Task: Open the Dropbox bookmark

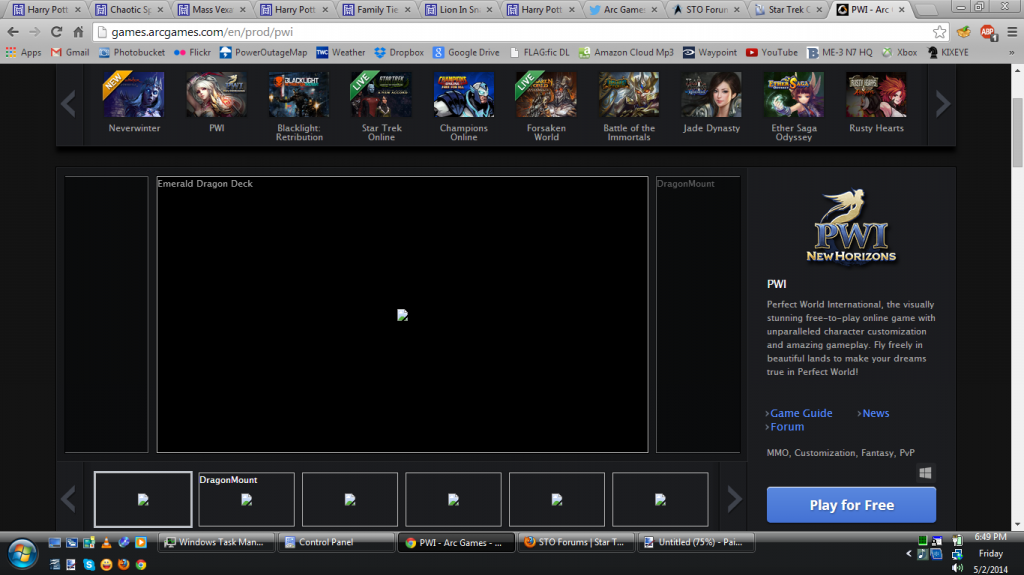Action: 399,52
